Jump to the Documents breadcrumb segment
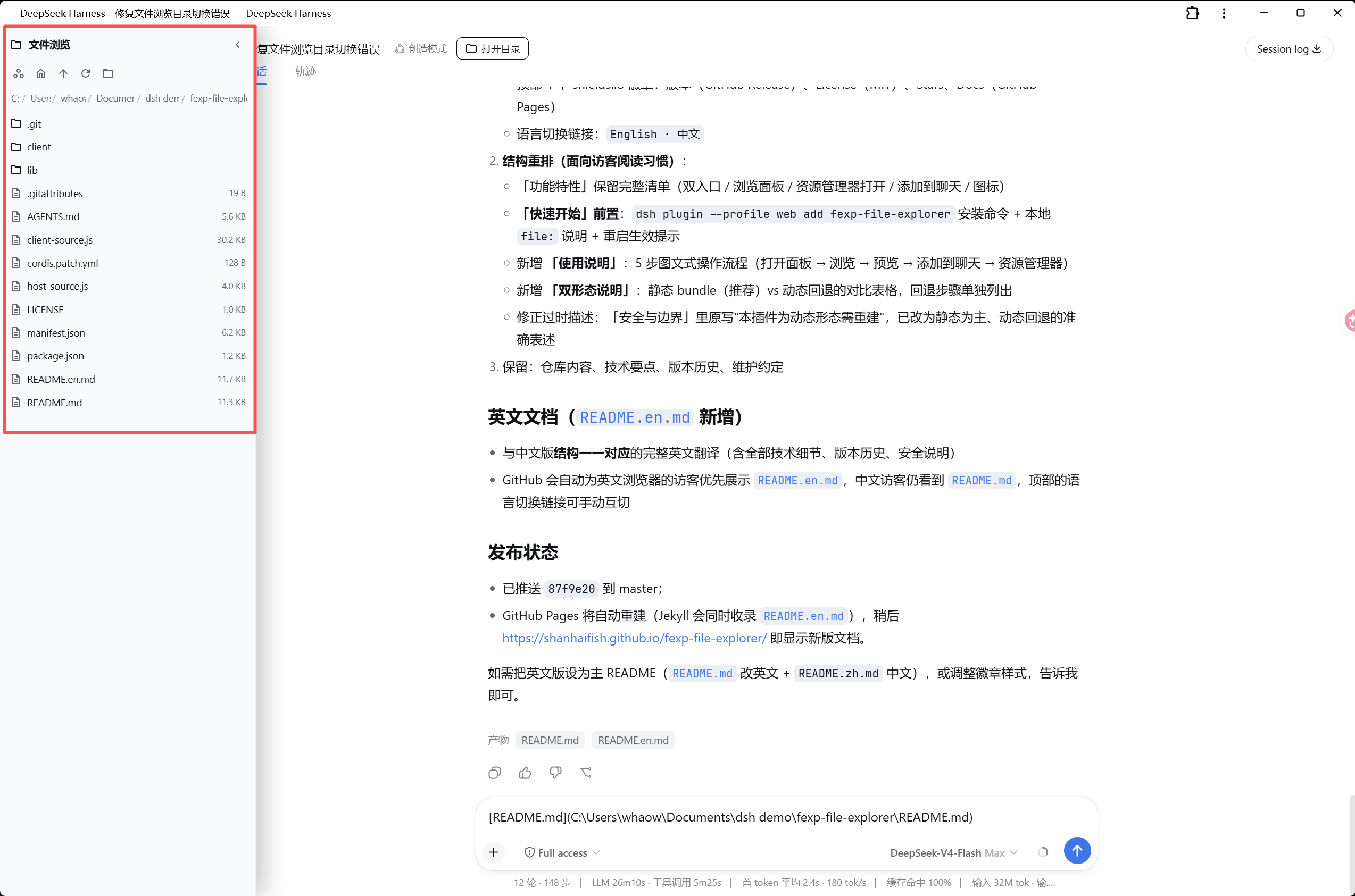The image size is (1355, 896). (115, 98)
